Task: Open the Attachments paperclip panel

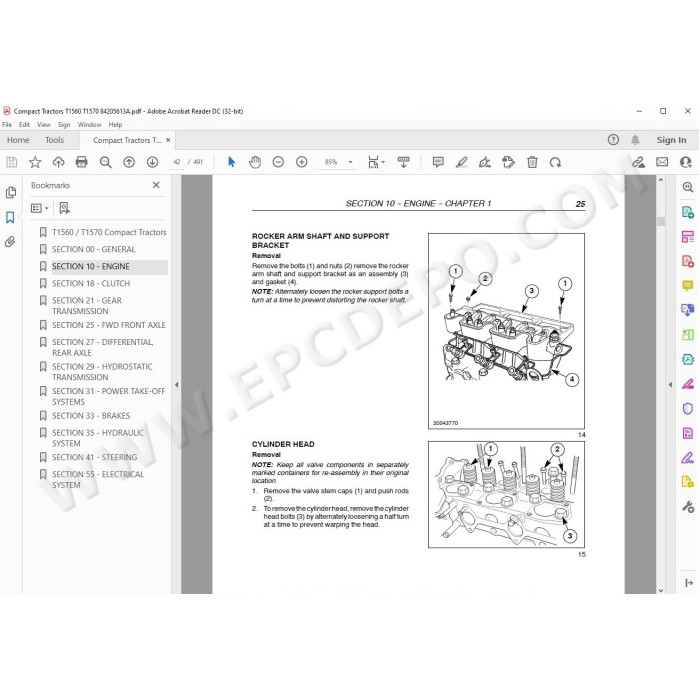Action: [10, 242]
